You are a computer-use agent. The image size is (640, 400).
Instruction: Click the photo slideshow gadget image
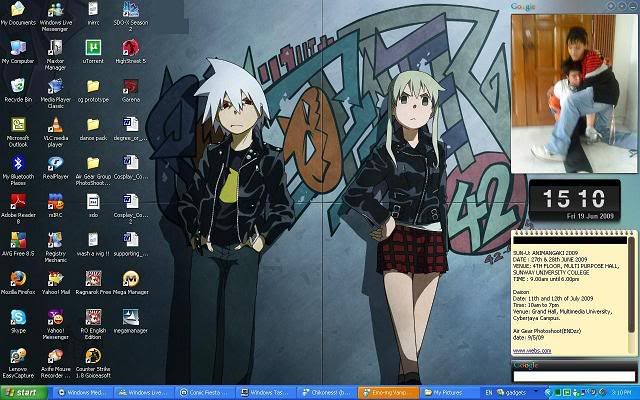(x=573, y=93)
